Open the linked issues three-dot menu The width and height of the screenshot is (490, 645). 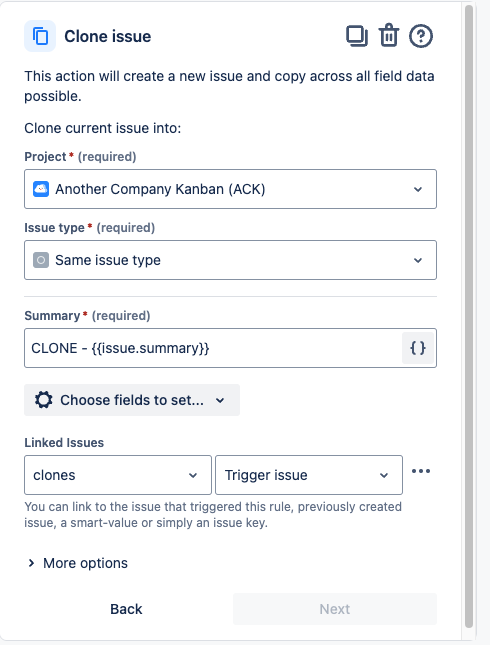tap(421, 471)
